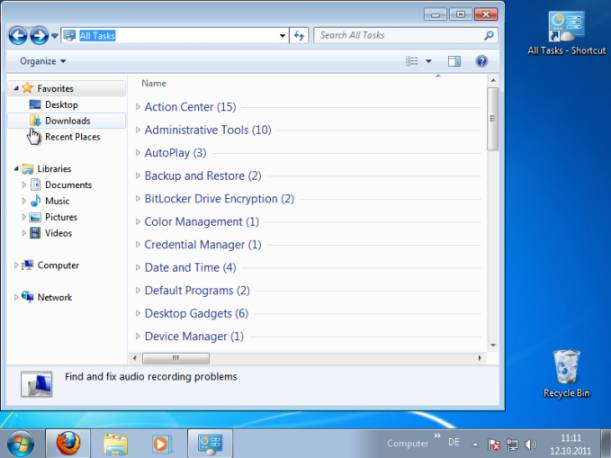Click the All Tasks taskbar button
This screenshot has width=611, height=458.
pyautogui.click(x=210, y=444)
